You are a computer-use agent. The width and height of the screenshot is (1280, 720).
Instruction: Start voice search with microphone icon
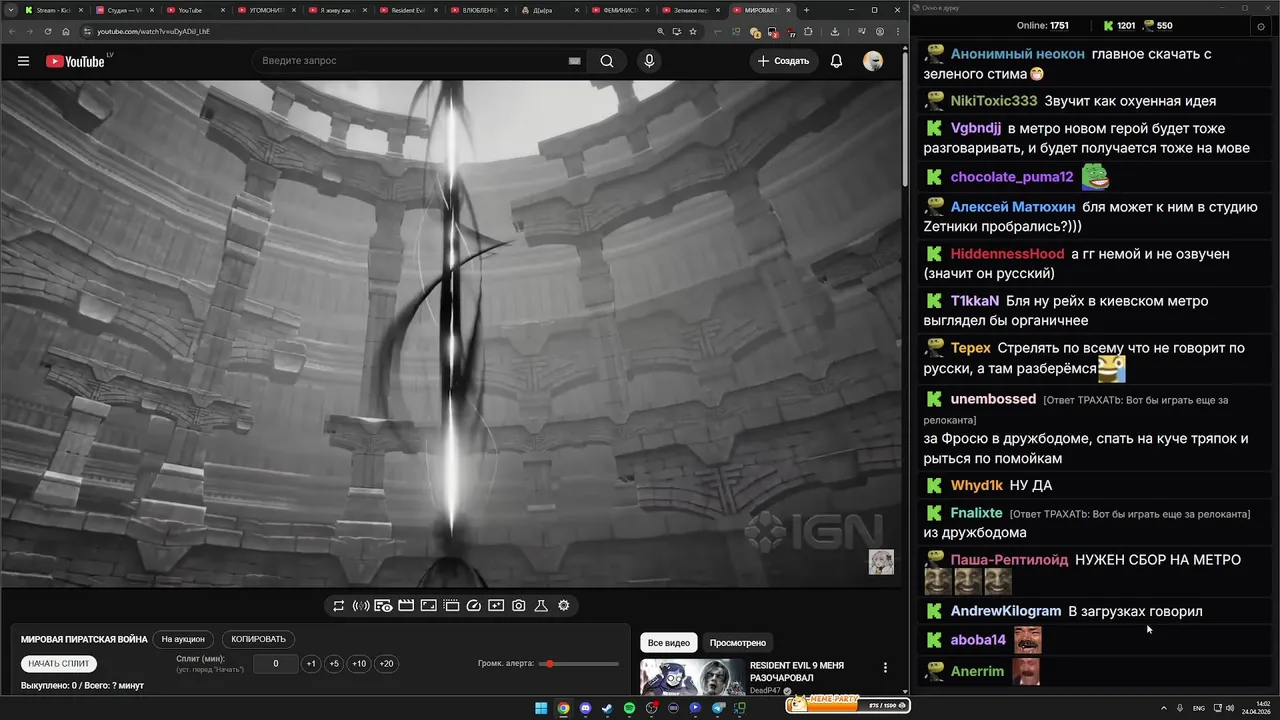[x=649, y=61]
